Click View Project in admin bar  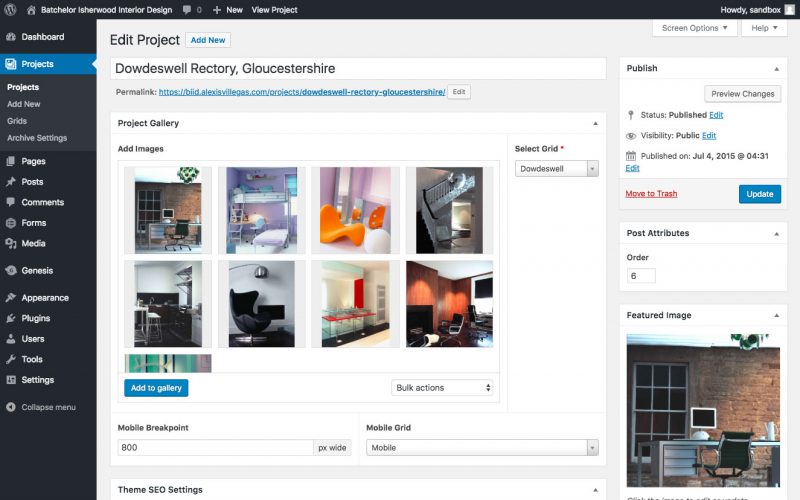click(274, 10)
